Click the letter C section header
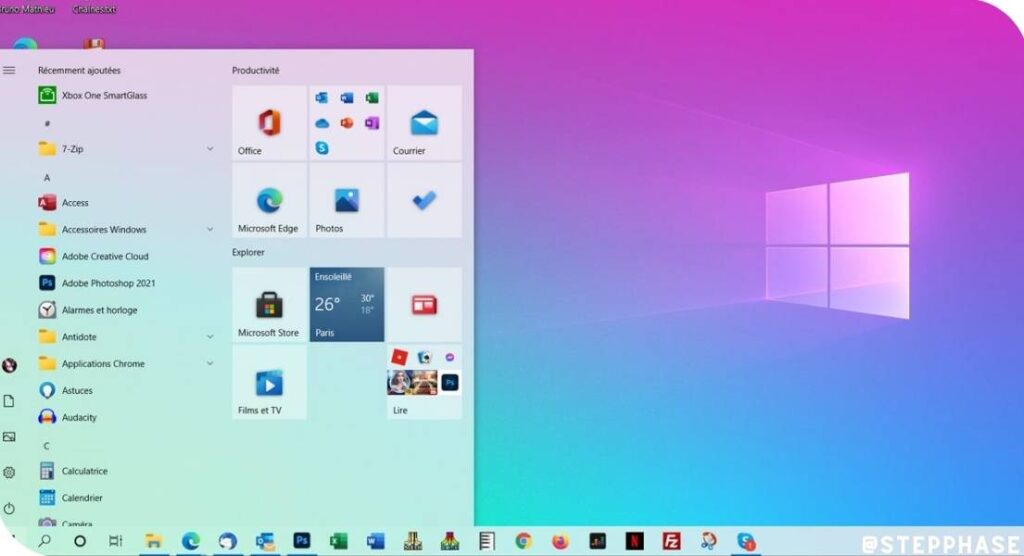 [x=46, y=446]
